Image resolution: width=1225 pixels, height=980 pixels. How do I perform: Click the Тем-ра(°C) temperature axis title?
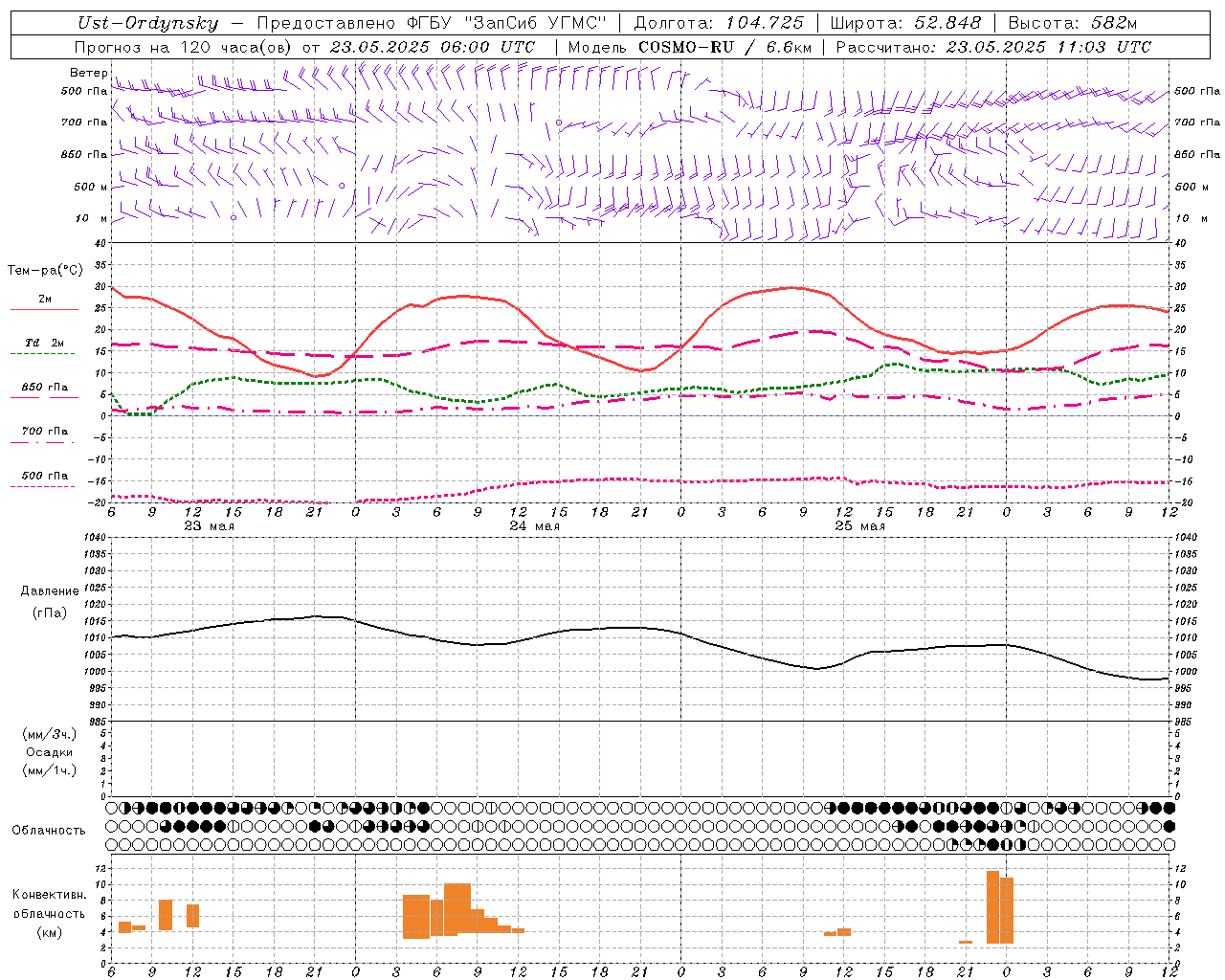click(45, 271)
